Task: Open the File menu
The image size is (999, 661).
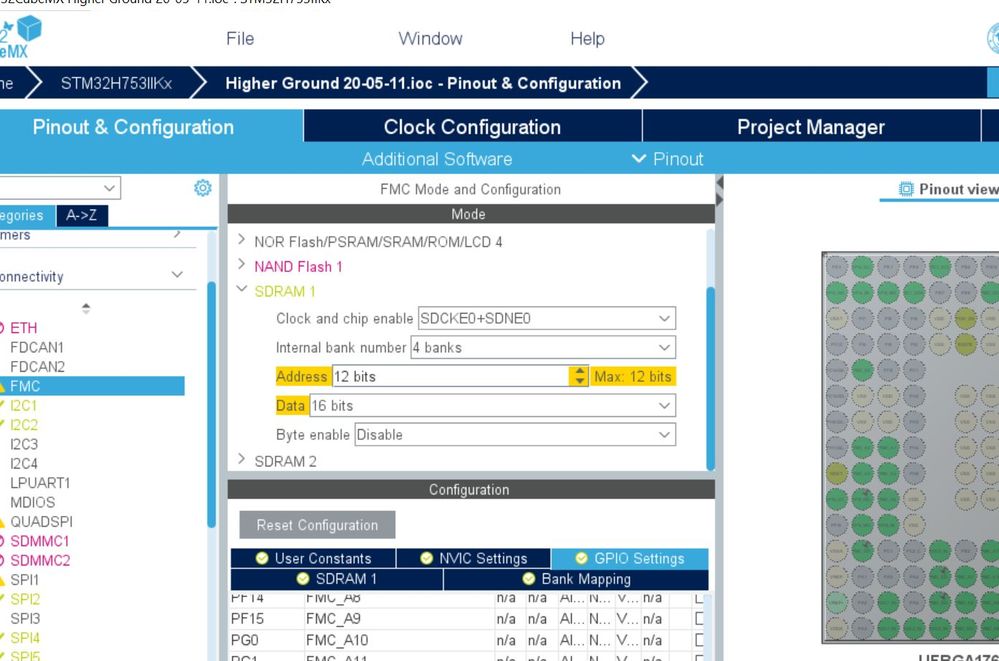Action: (x=240, y=39)
